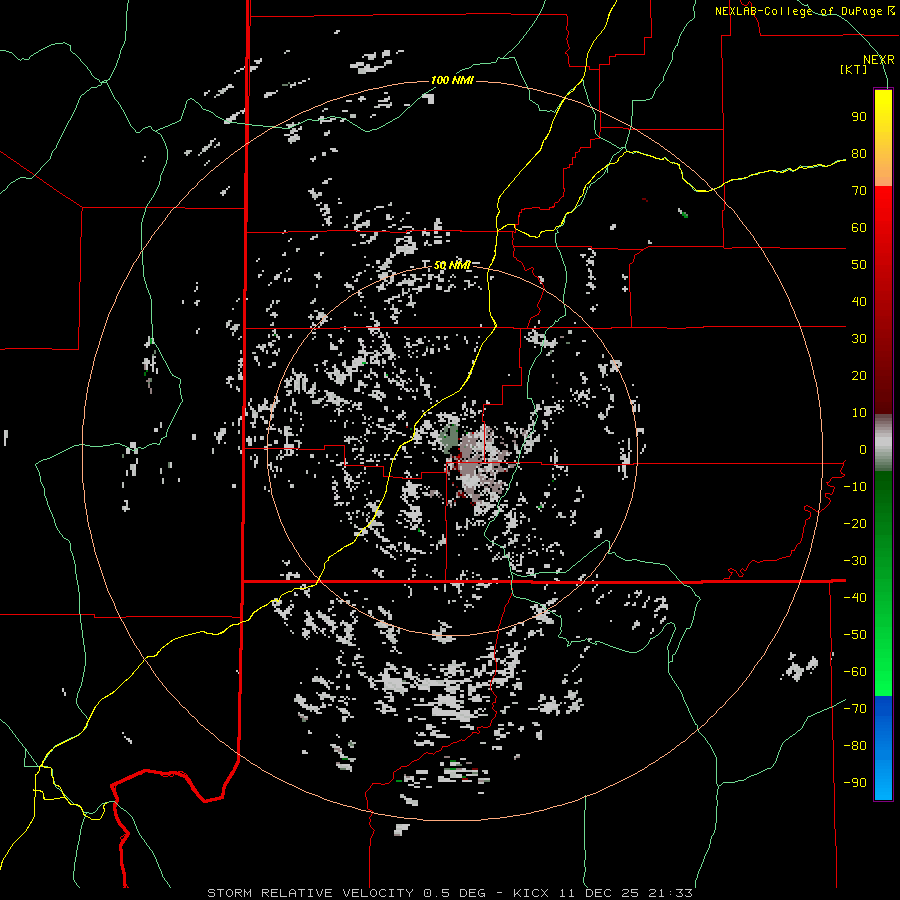
Task: Click the 90 value on the velocity scale
Action: (859, 117)
